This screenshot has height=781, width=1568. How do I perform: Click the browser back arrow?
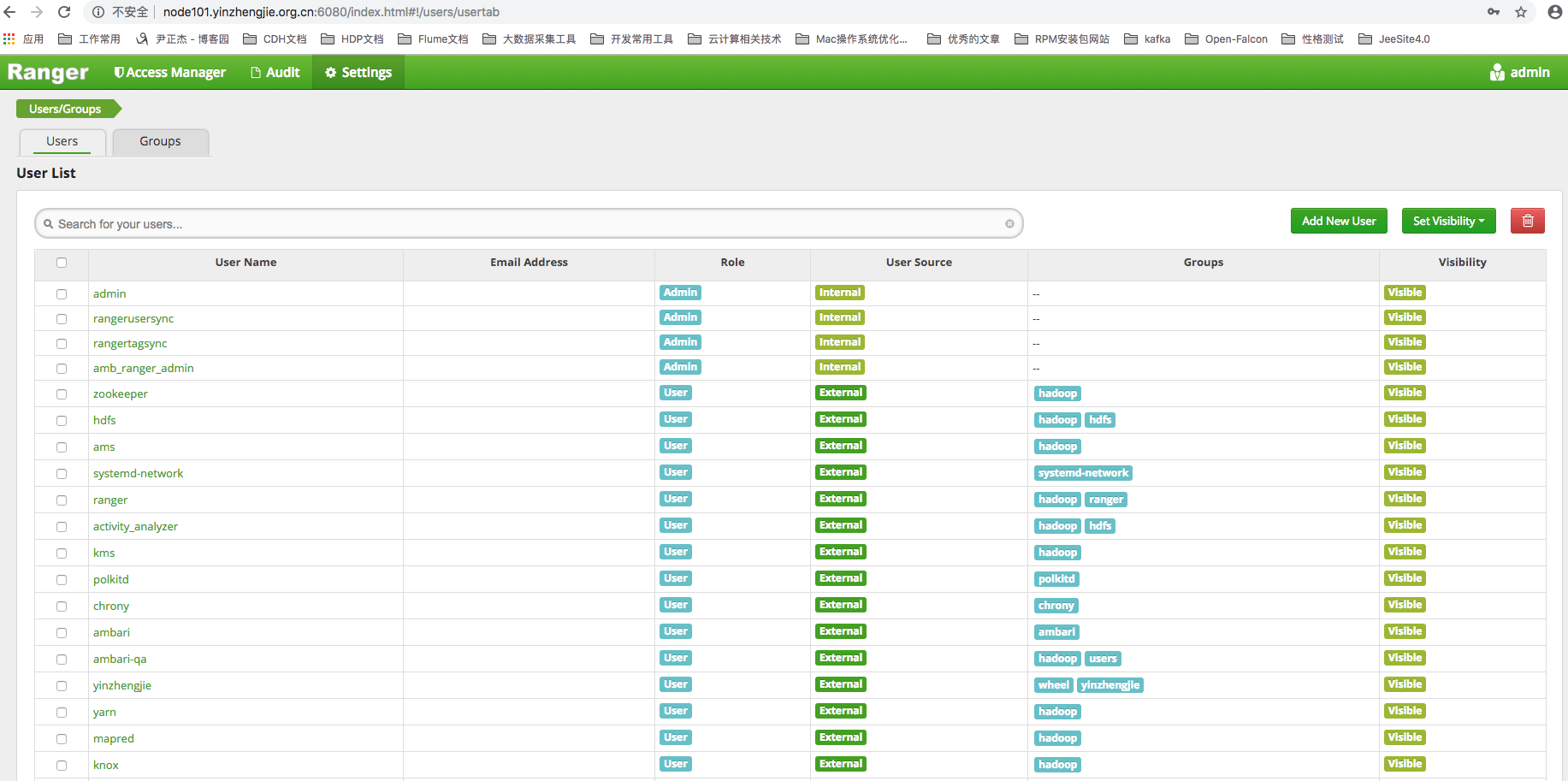[10, 12]
